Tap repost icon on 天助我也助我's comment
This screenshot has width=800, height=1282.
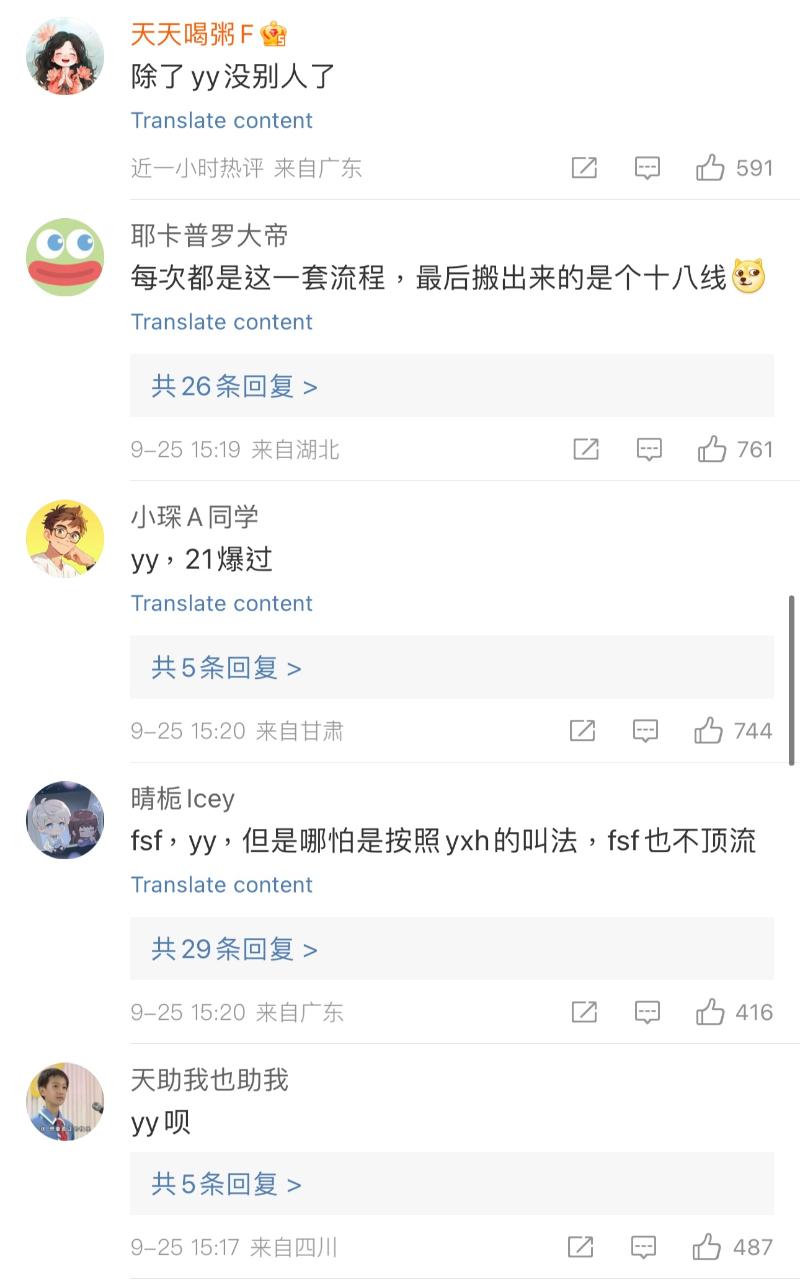[581, 1247]
